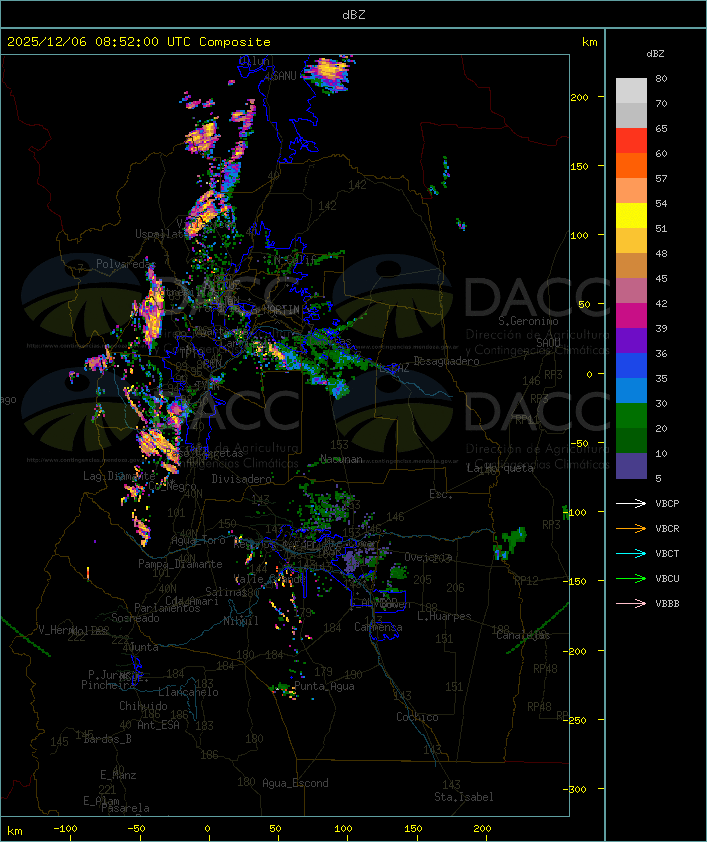Viewport: 707px width, 842px height.
Task: Click the Bardas_B place label
Action: coord(107,739)
